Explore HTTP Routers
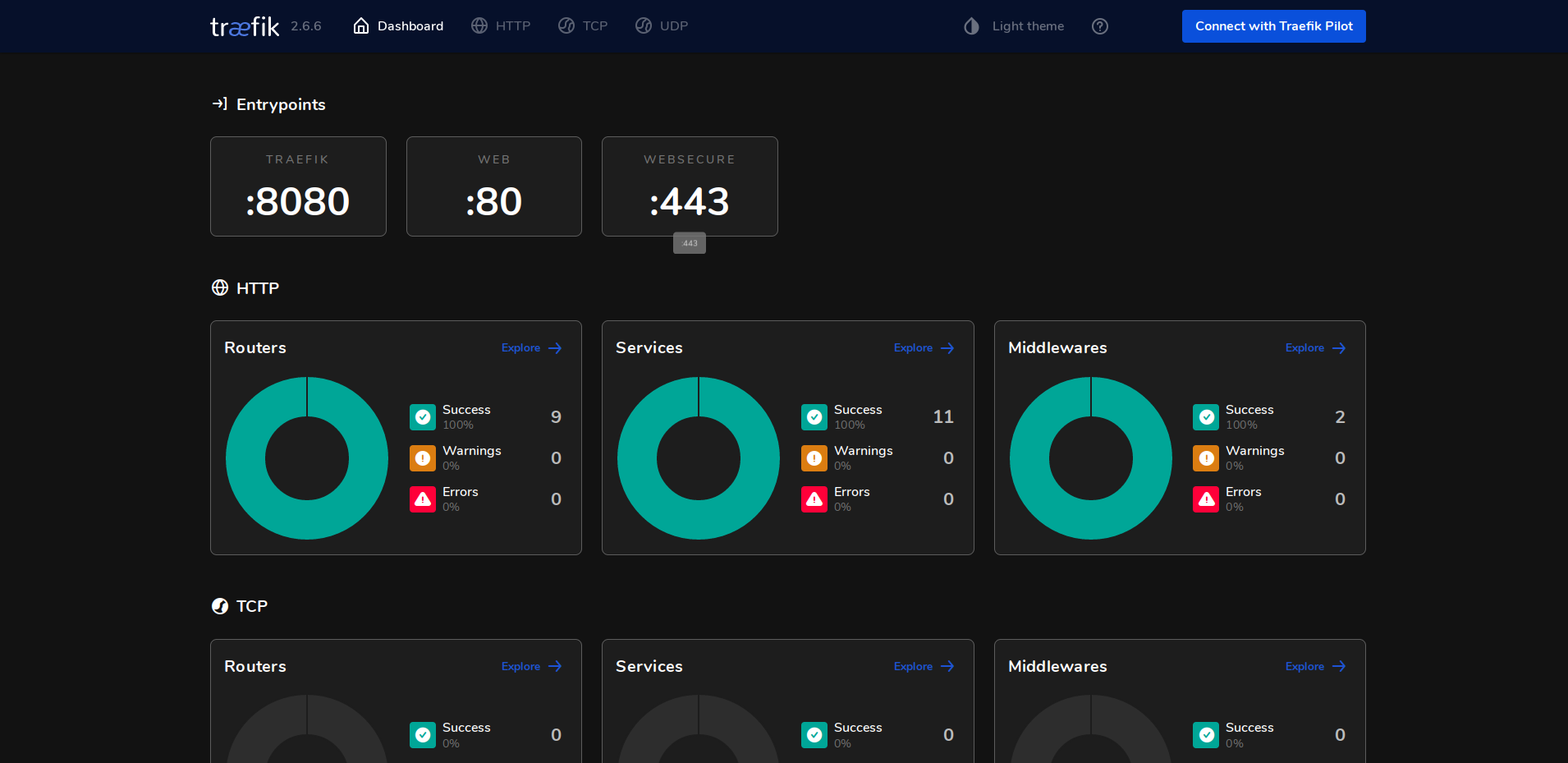Screen dimensions: 1568x763 tap(532, 348)
